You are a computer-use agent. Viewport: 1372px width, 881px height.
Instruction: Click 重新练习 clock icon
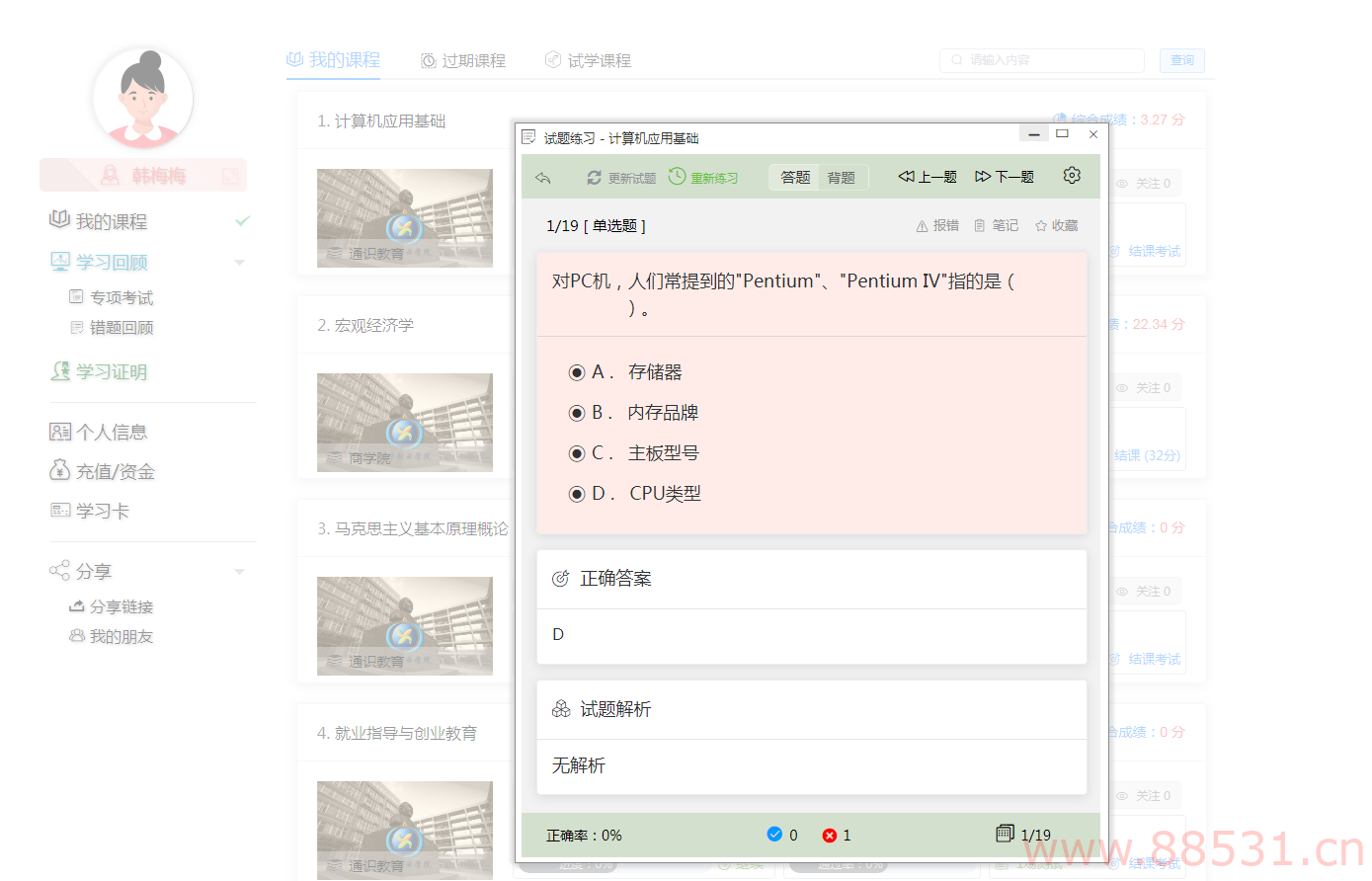pos(677,177)
